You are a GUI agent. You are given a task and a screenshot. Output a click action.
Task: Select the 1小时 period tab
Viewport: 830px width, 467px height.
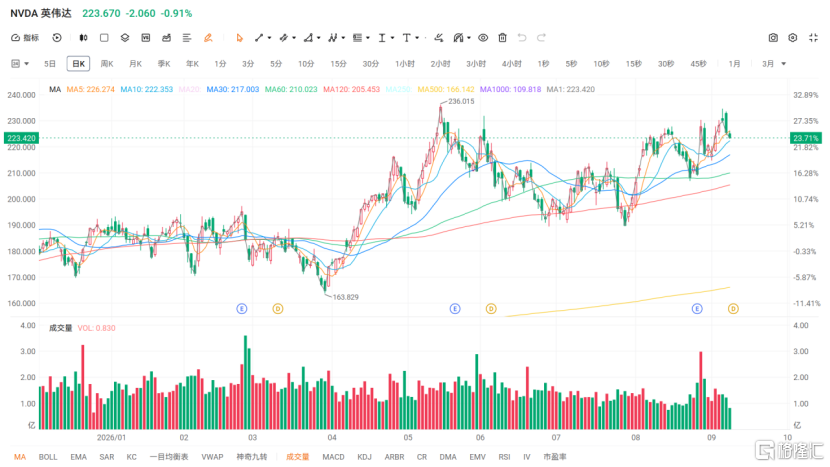coord(405,64)
